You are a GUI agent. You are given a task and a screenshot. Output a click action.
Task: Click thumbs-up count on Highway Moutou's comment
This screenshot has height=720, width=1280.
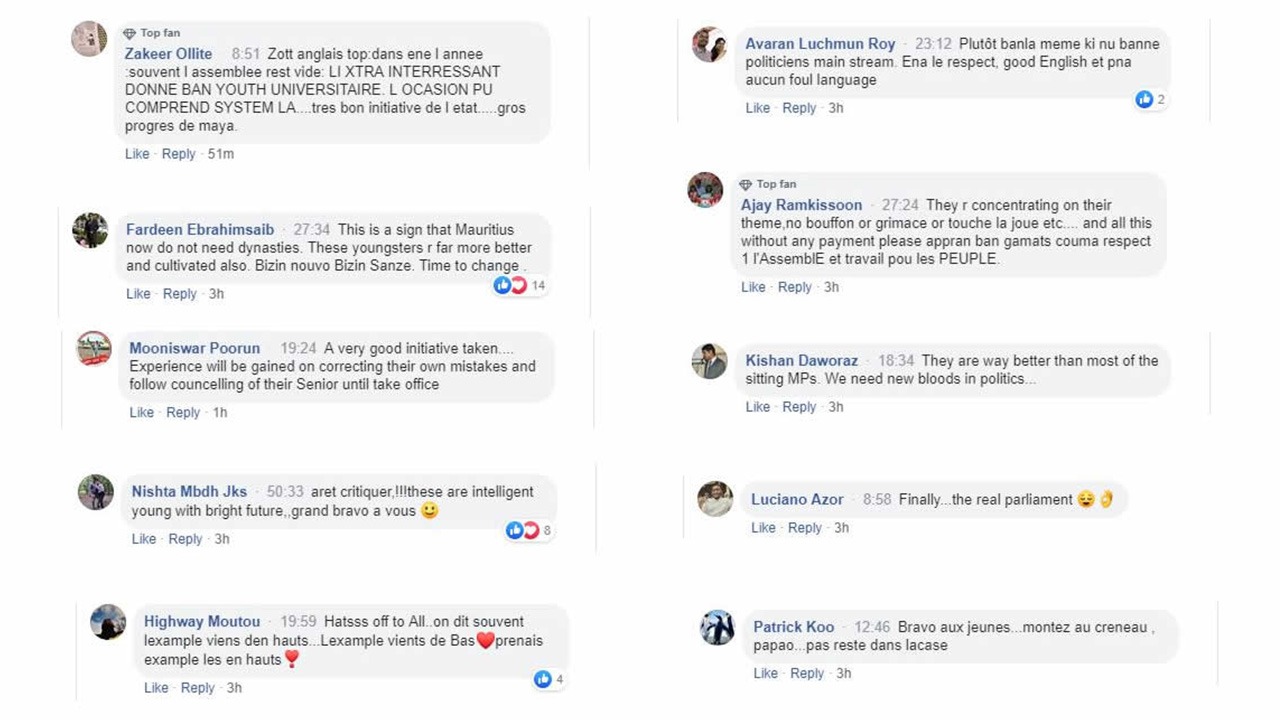[549, 680]
